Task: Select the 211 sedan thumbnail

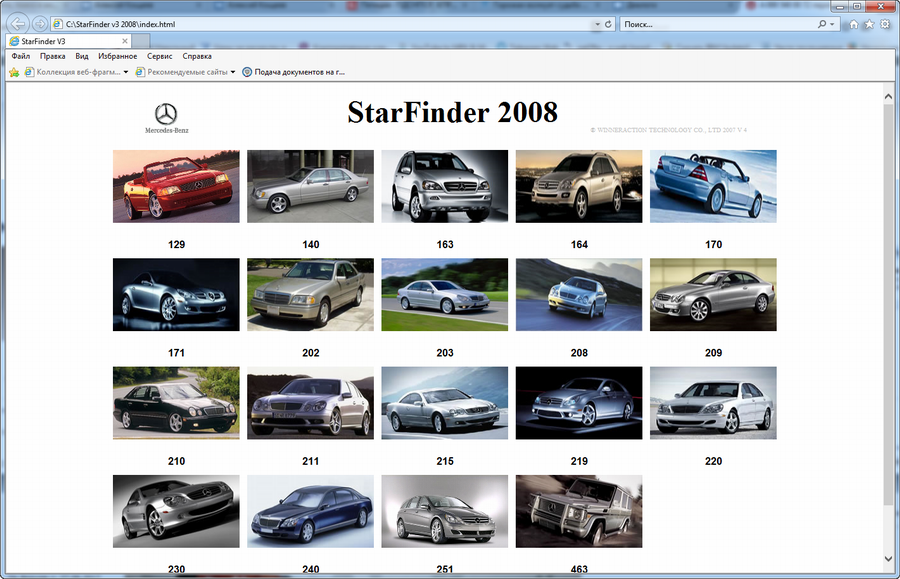Action: pyautogui.click(x=311, y=403)
